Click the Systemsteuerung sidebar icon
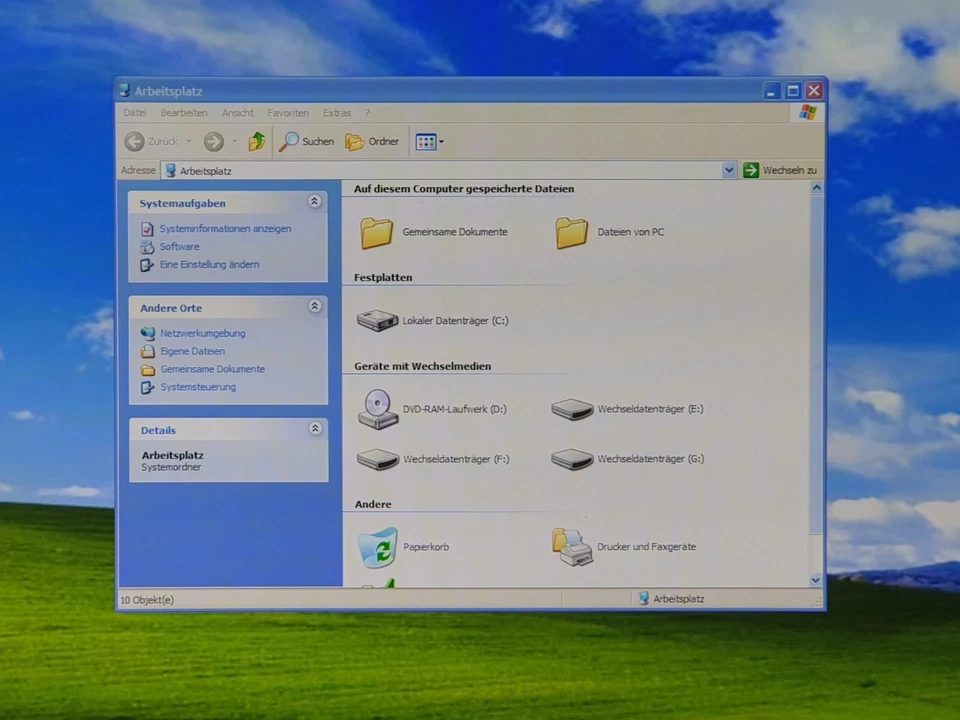960x720 pixels. 148,388
